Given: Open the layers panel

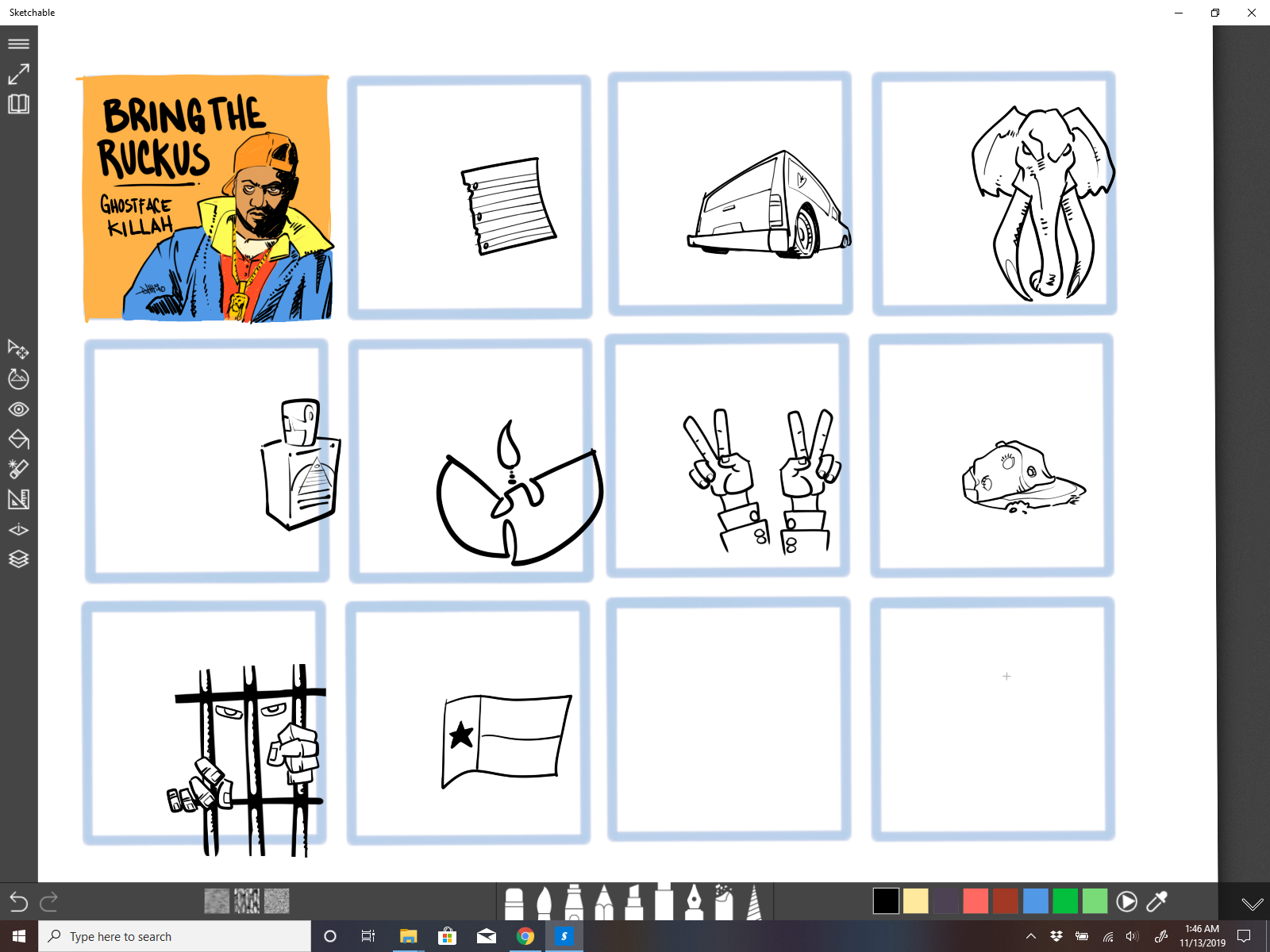Looking at the screenshot, I should click(x=18, y=559).
